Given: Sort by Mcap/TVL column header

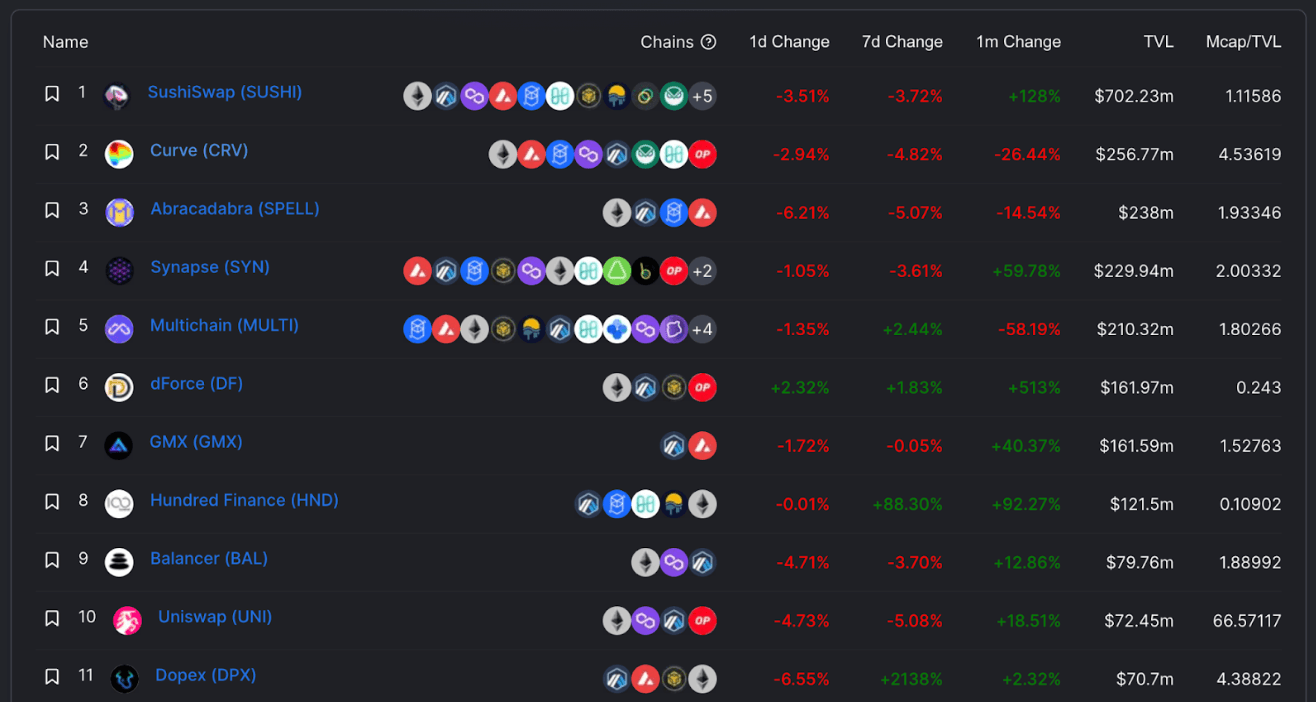Looking at the screenshot, I should coord(1243,42).
